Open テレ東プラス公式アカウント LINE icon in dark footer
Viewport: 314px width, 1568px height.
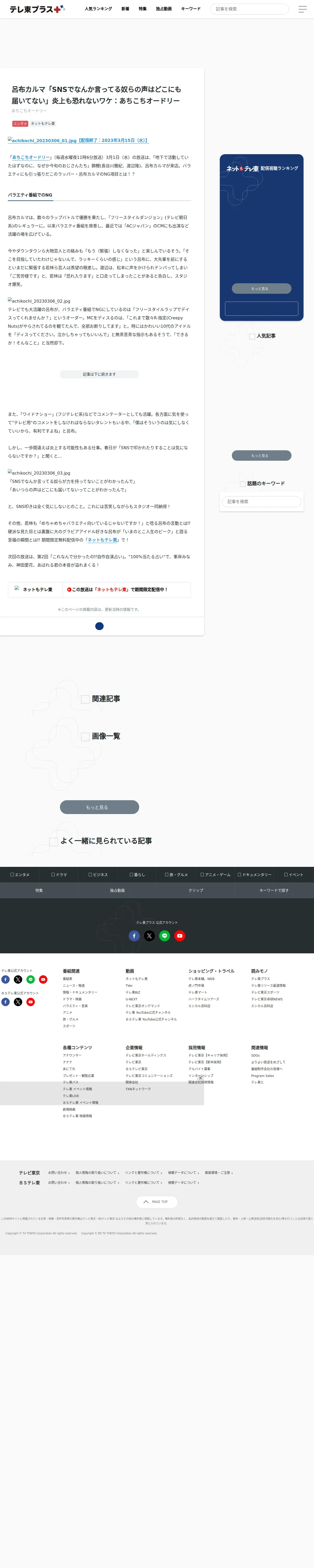click(x=165, y=936)
